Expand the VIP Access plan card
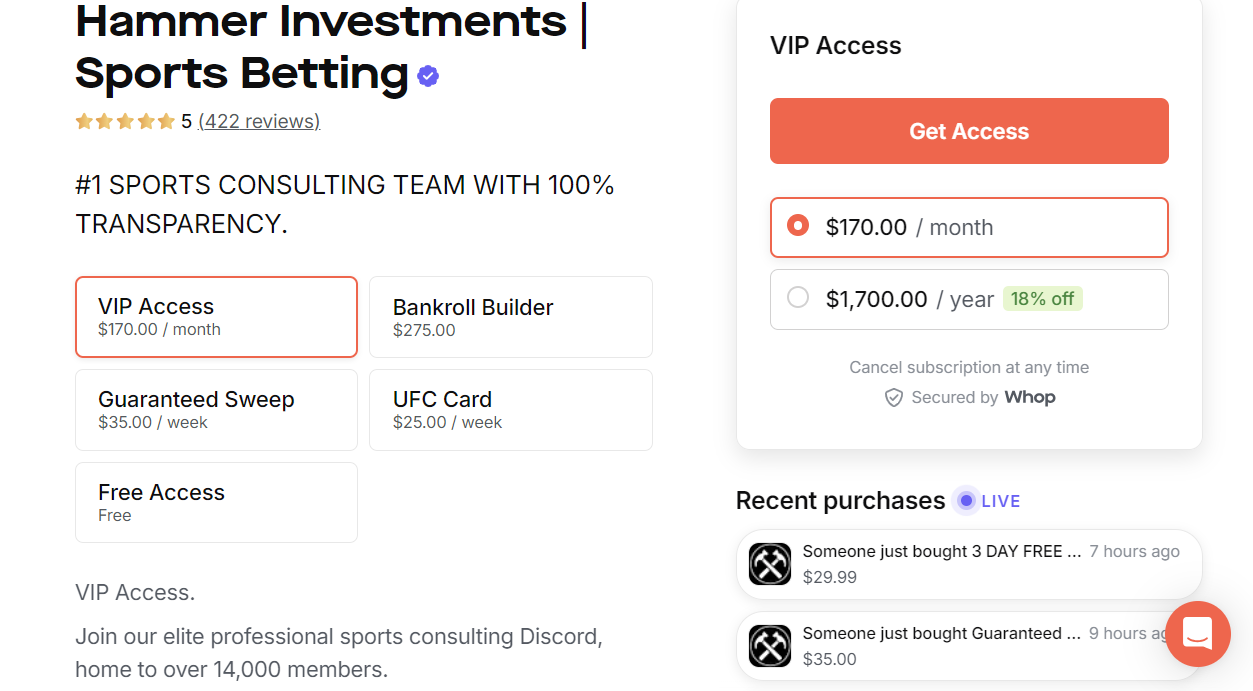This screenshot has height=691, width=1253. tap(216, 316)
